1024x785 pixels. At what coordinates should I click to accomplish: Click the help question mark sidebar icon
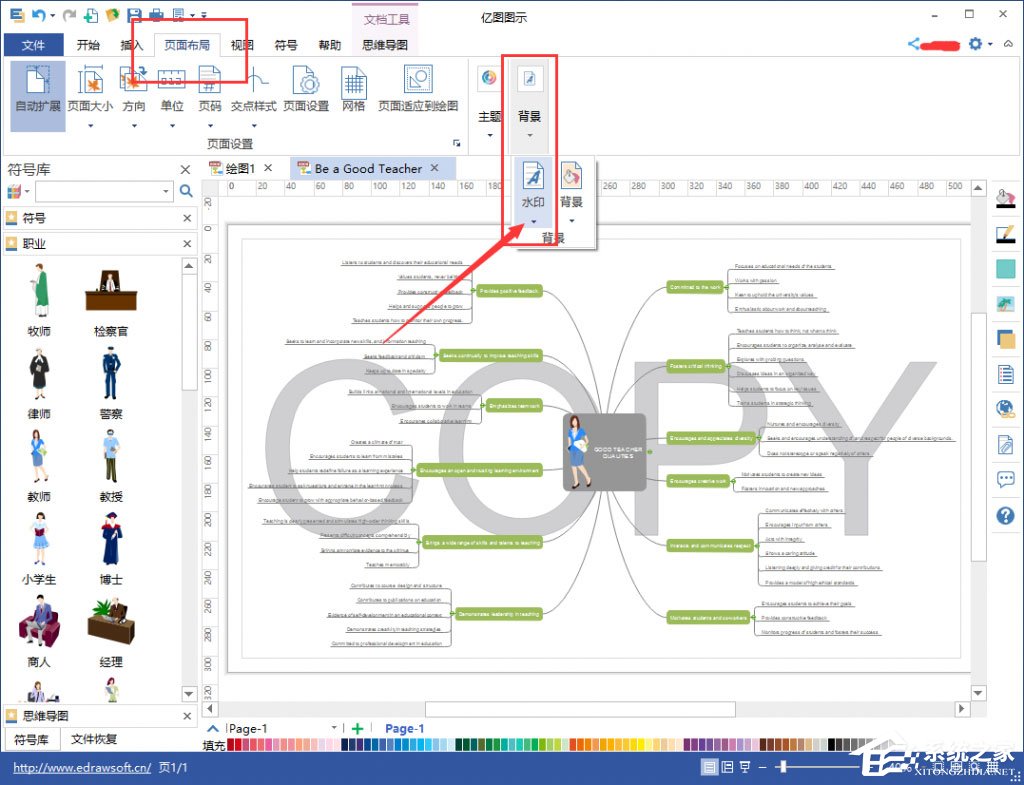coord(1005,516)
